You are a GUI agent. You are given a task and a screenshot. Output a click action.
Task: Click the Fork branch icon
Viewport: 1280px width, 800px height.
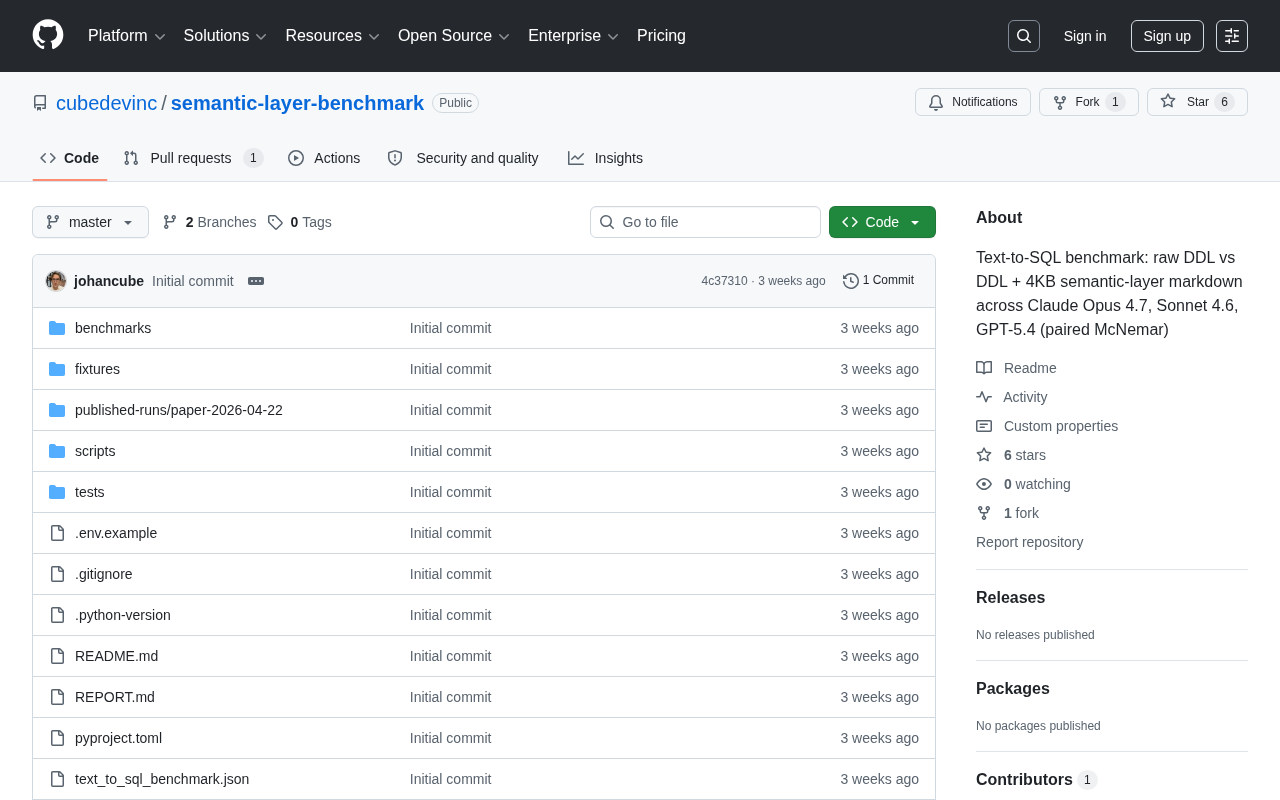point(1060,102)
